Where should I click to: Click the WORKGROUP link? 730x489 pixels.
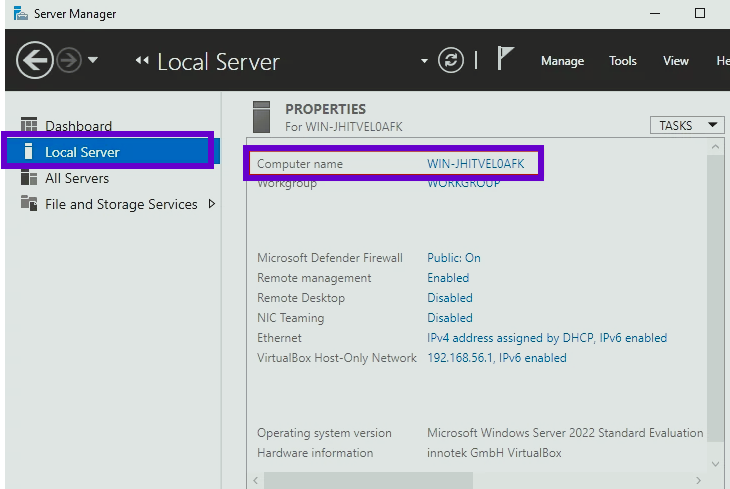[464, 183]
